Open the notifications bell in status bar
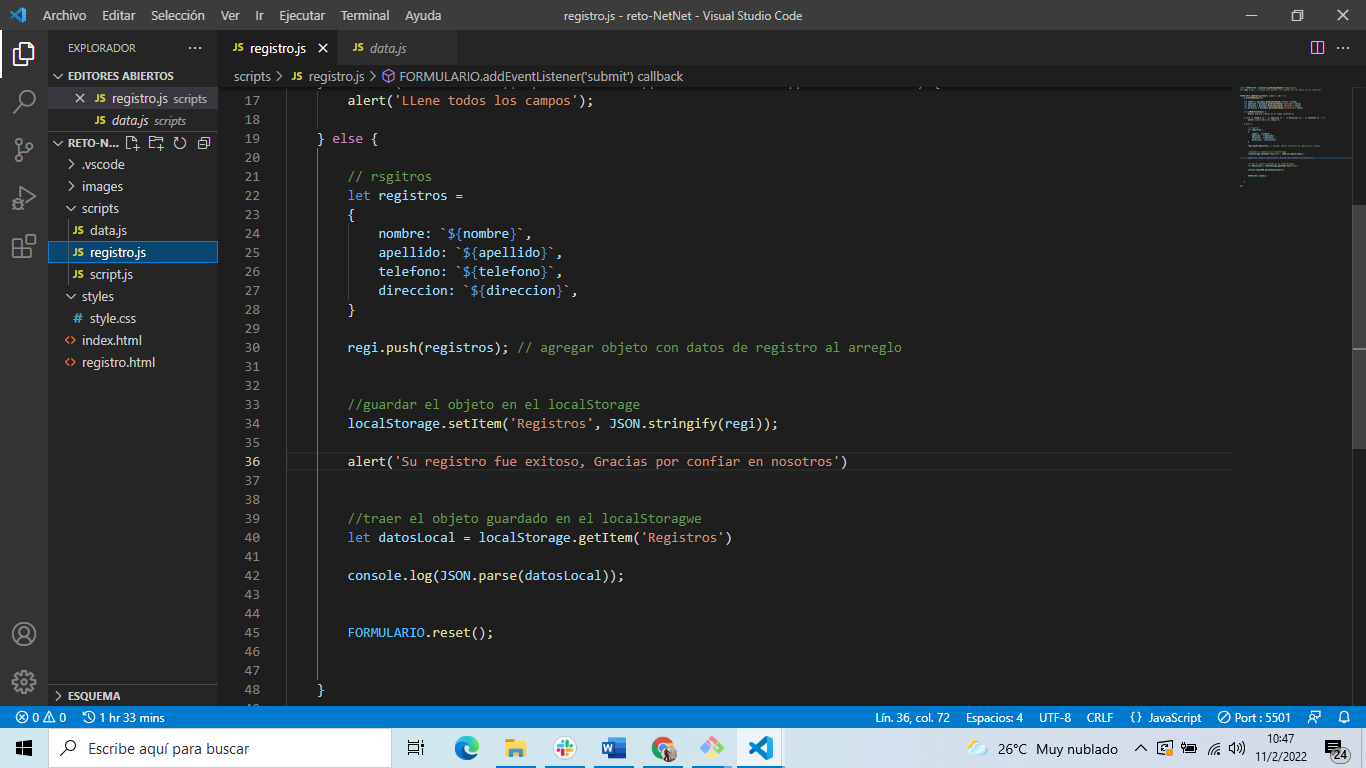This screenshot has width=1366, height=768. (1344, 717)
